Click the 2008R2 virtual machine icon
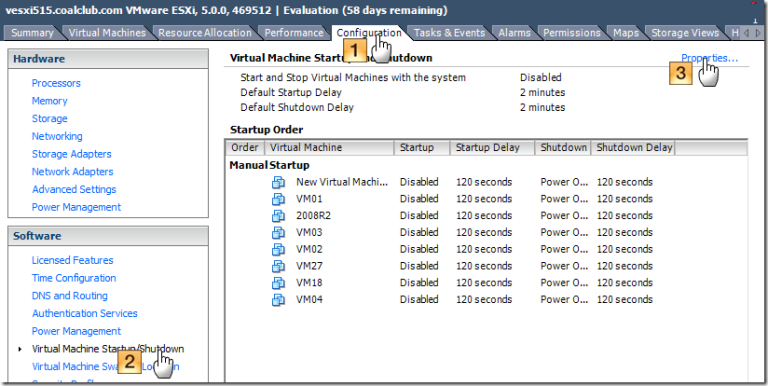The image size is (768, 386). point(278,216)
